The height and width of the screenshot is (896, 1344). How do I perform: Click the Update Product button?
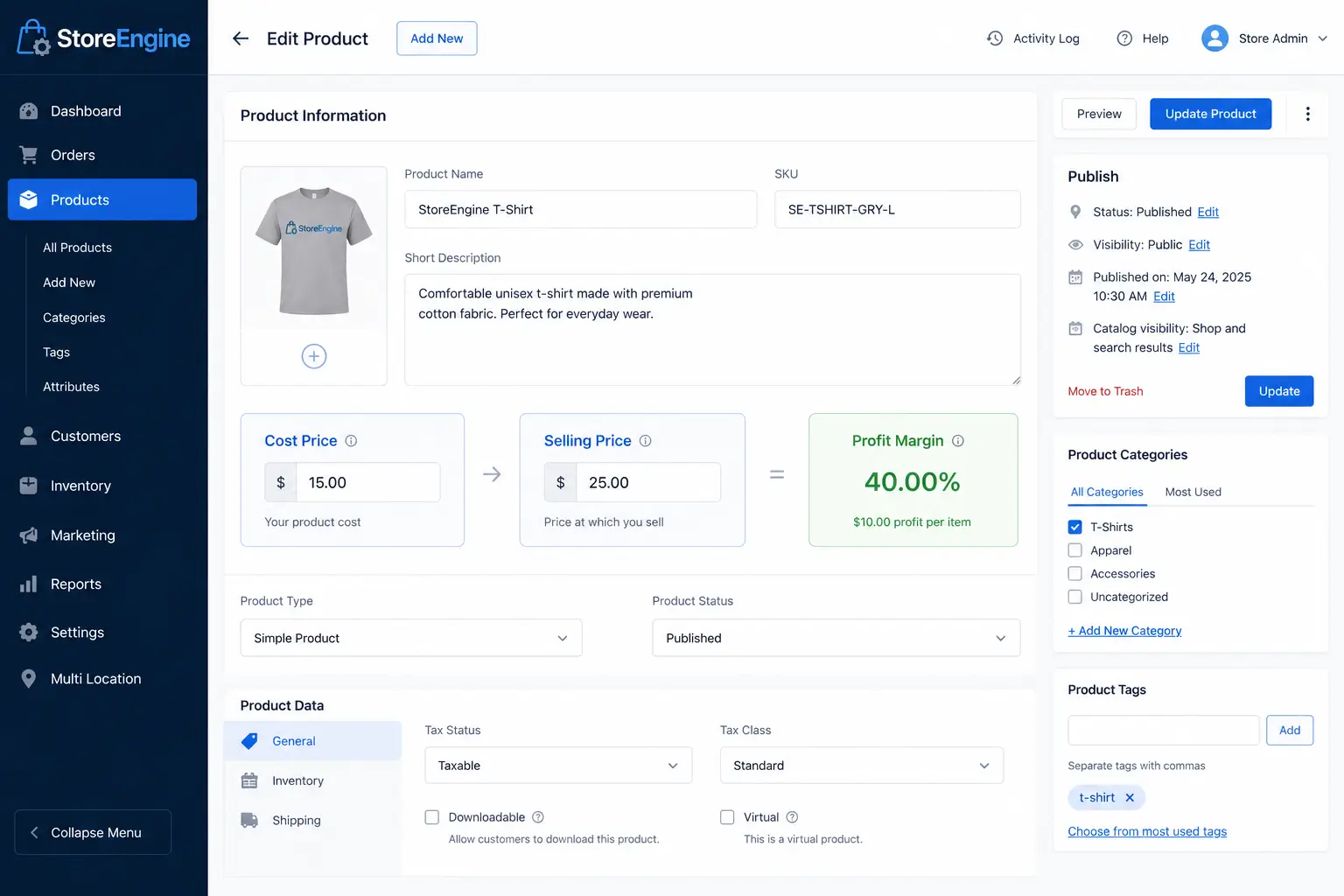pyautogui.click(x=1210, y=114)
